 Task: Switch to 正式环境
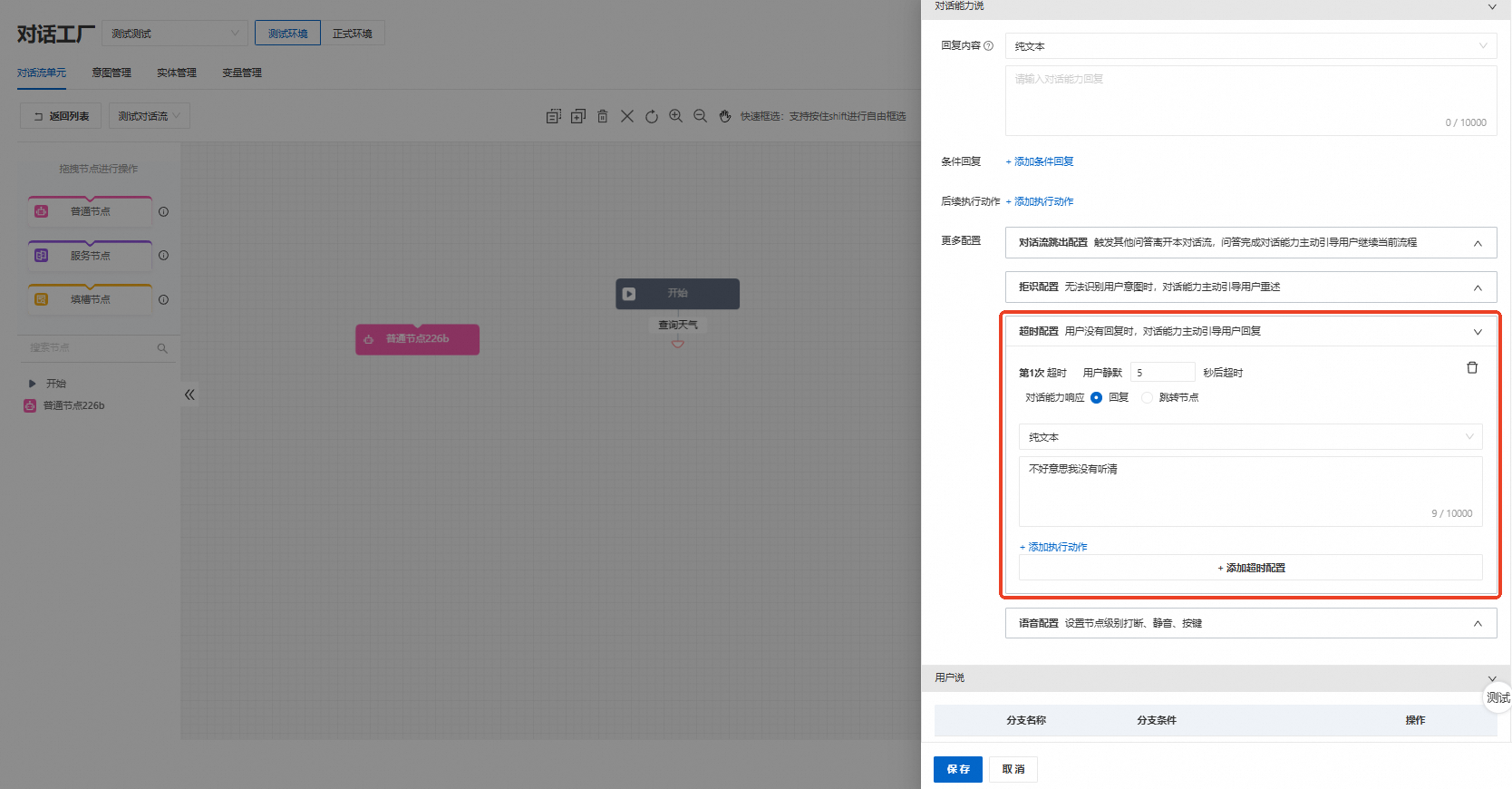tap(353, 34)
